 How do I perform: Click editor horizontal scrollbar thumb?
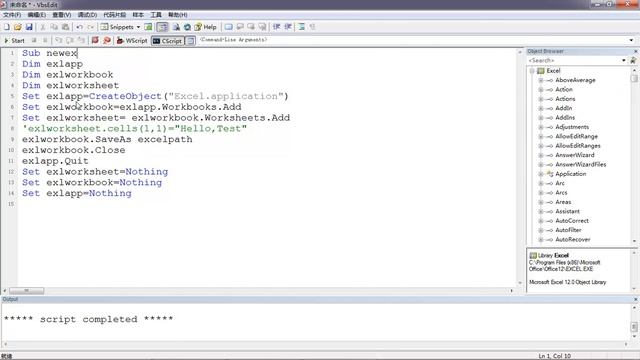tap(27, 291)
